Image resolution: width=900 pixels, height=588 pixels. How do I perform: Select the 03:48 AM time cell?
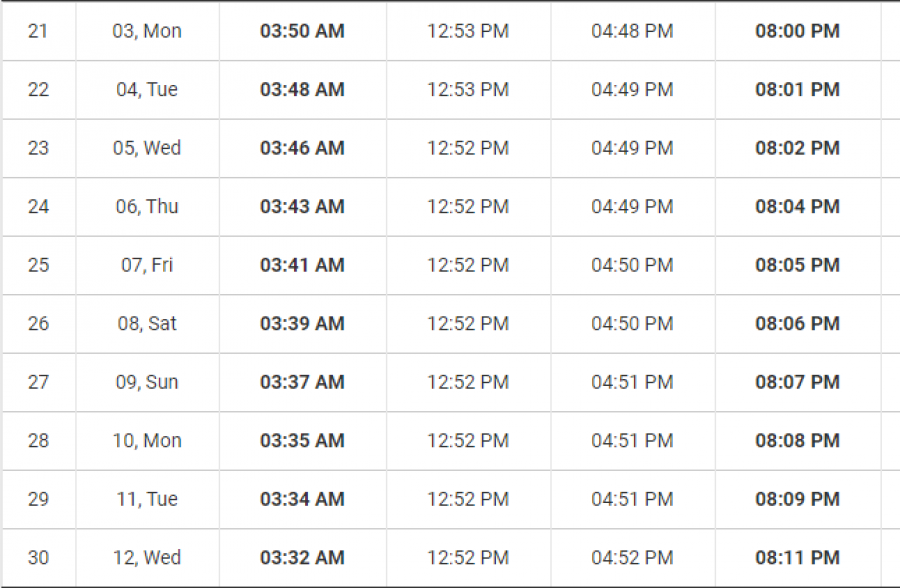(x=302, y=90)
